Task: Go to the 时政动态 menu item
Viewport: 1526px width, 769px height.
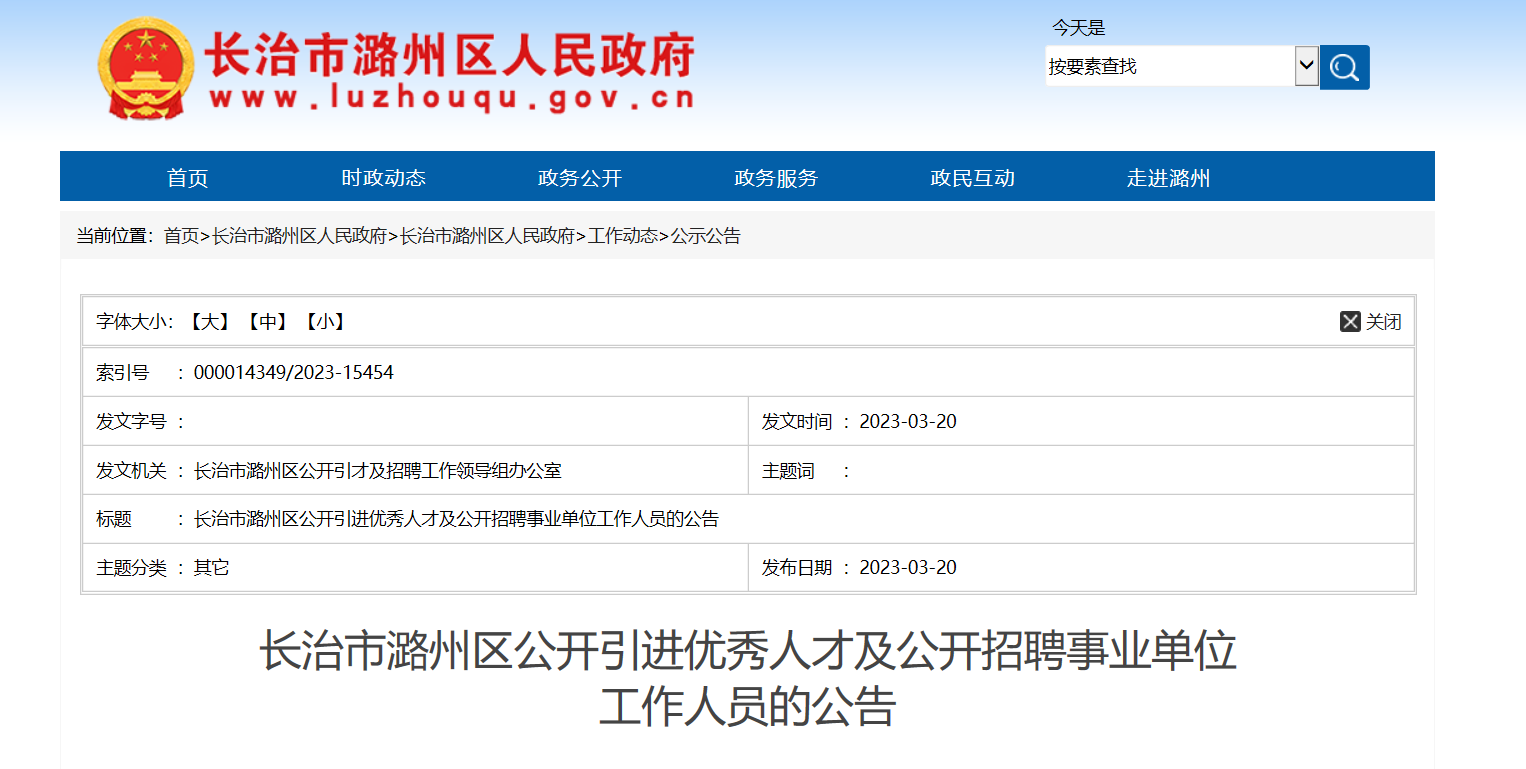Action: 384,178
